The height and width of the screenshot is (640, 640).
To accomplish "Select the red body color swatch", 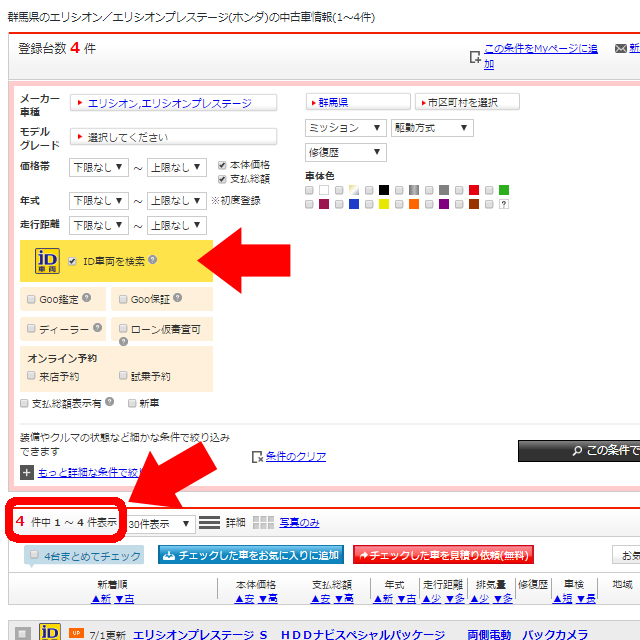I will click(x=474, y=190).
